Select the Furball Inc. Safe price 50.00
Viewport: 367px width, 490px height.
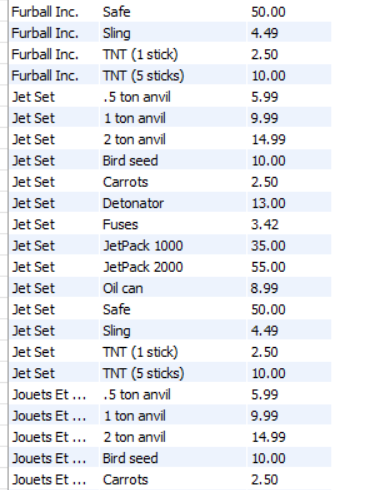tap(289, 12)
